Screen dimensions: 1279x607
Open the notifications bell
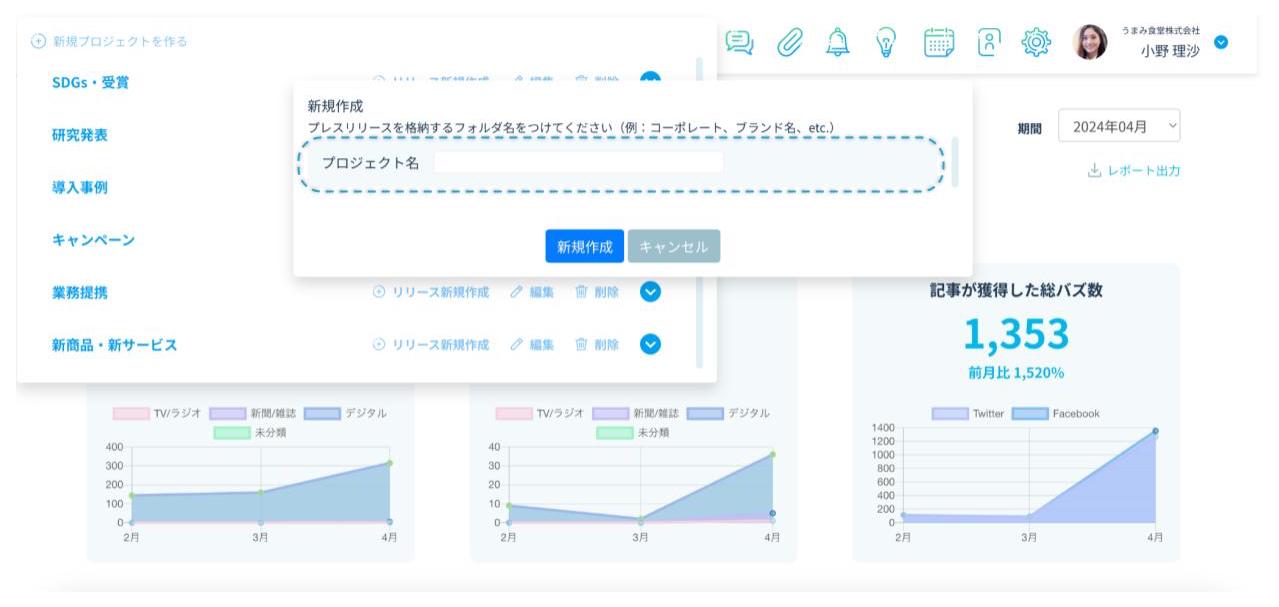point(838,42)
